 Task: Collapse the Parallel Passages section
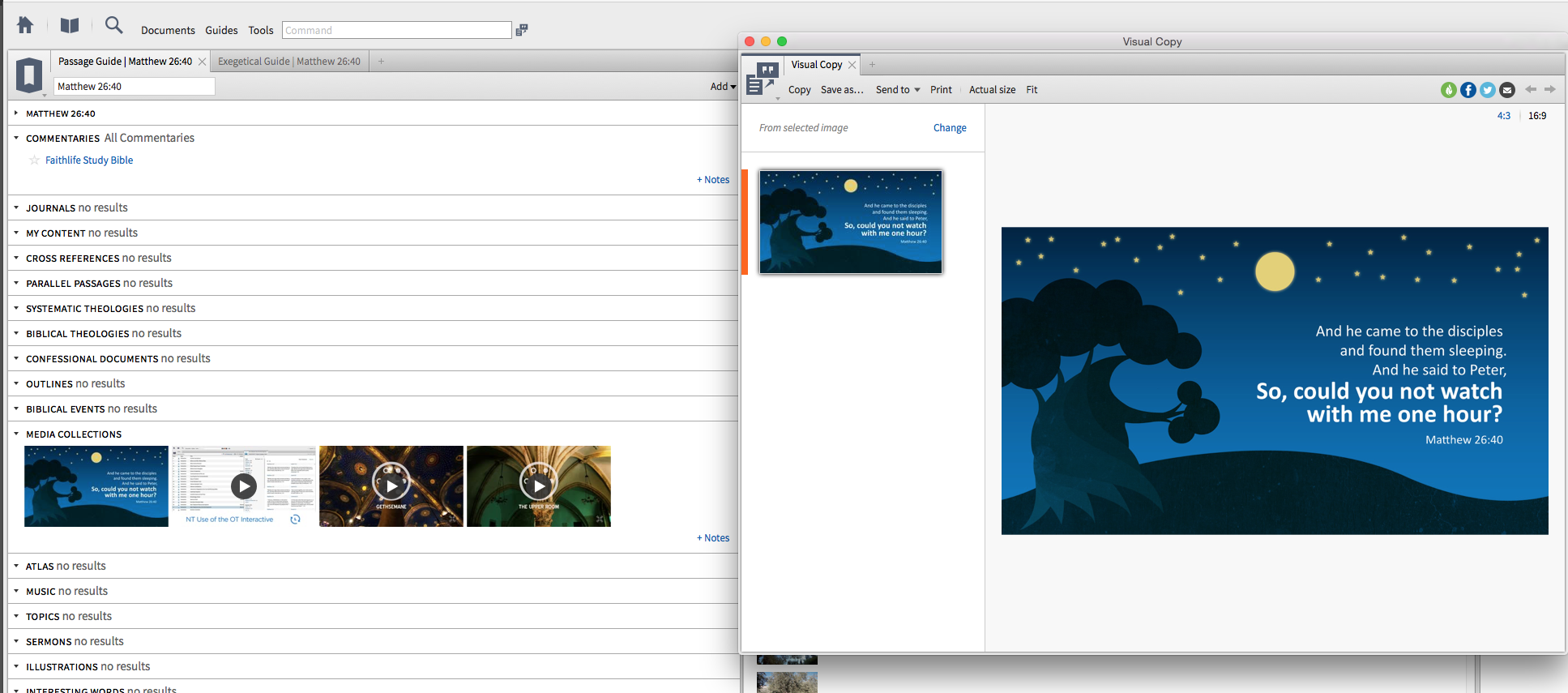point(16,283)
